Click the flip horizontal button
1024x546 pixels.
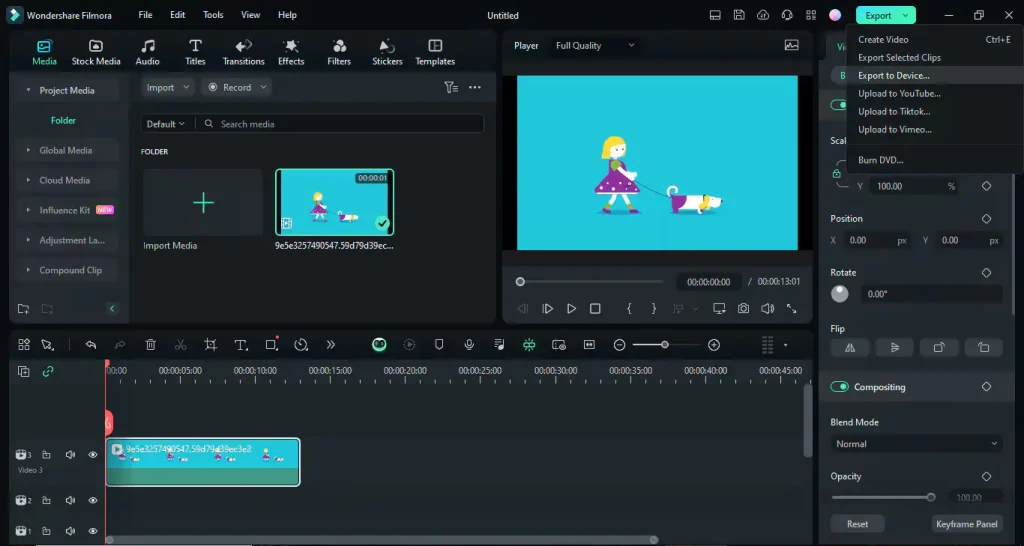(x=850, y=348)
